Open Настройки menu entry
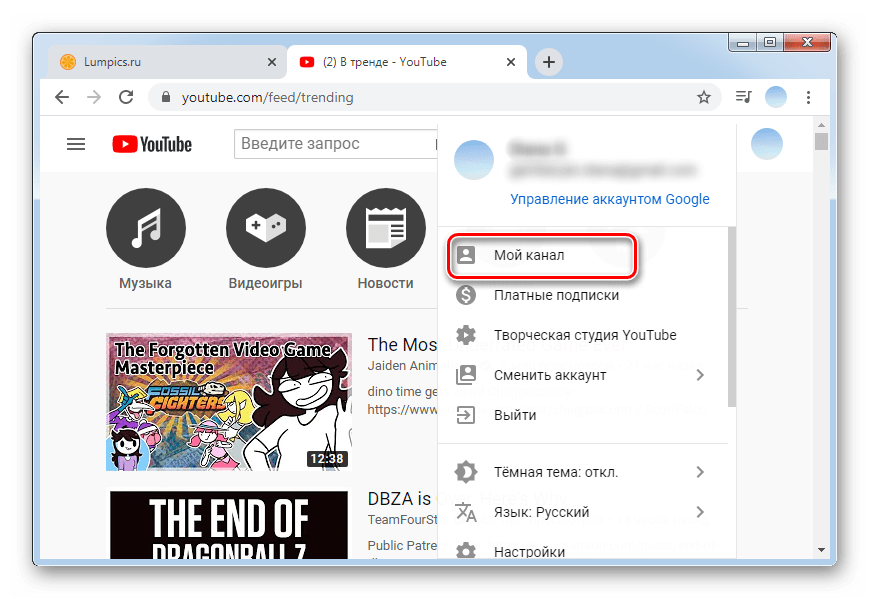This screenshot has width=870, height=599. coord(583,551)
